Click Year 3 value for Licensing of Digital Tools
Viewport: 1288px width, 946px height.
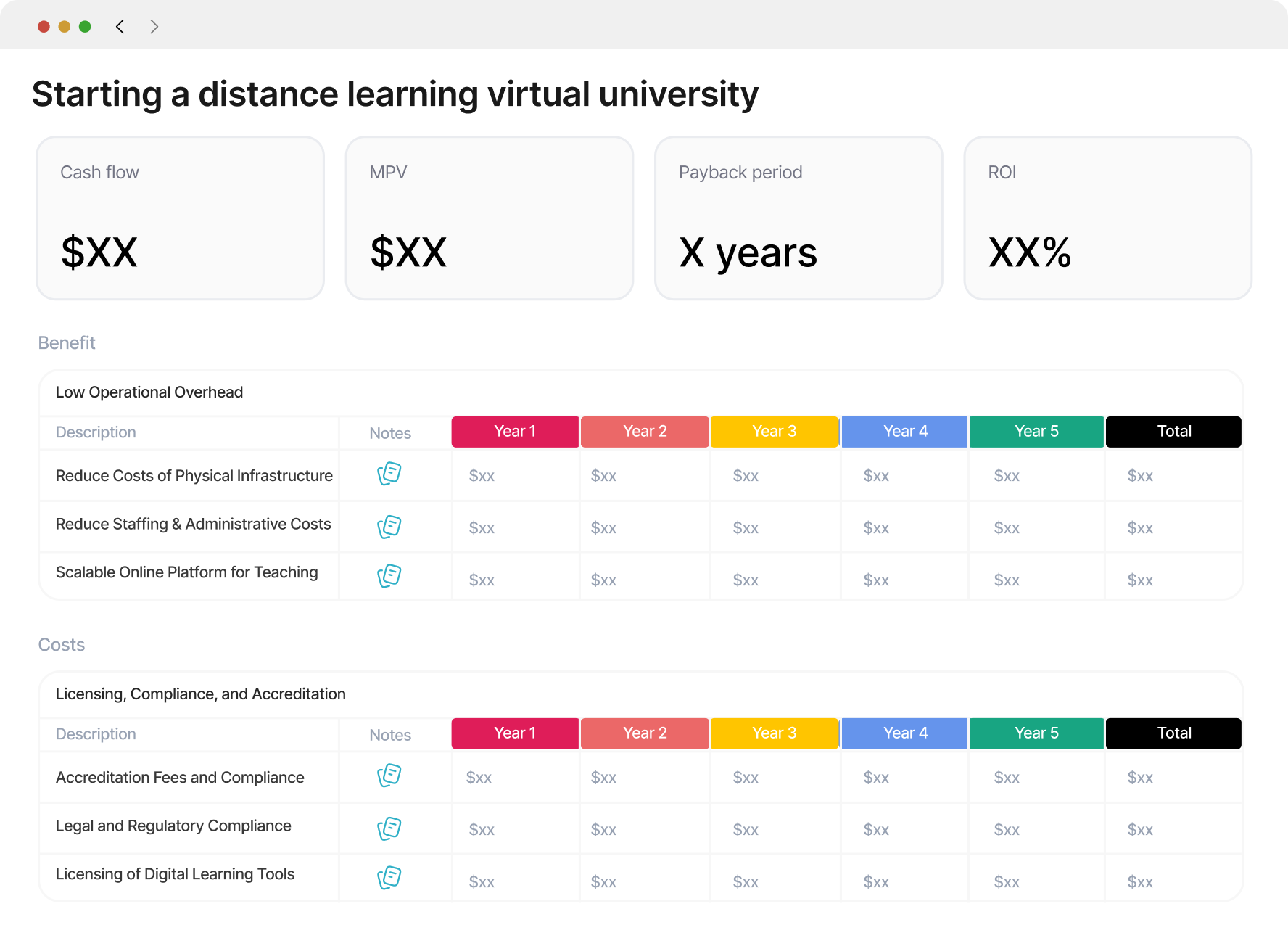coord(746,882)
